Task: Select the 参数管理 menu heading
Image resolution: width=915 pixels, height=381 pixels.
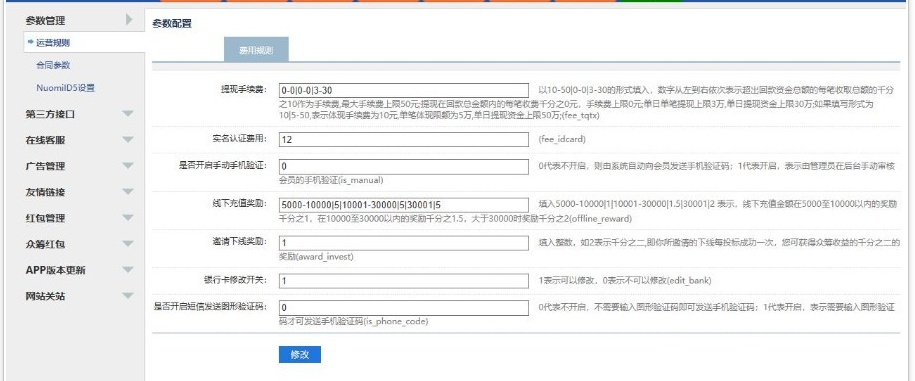Action: pos(46,20)
